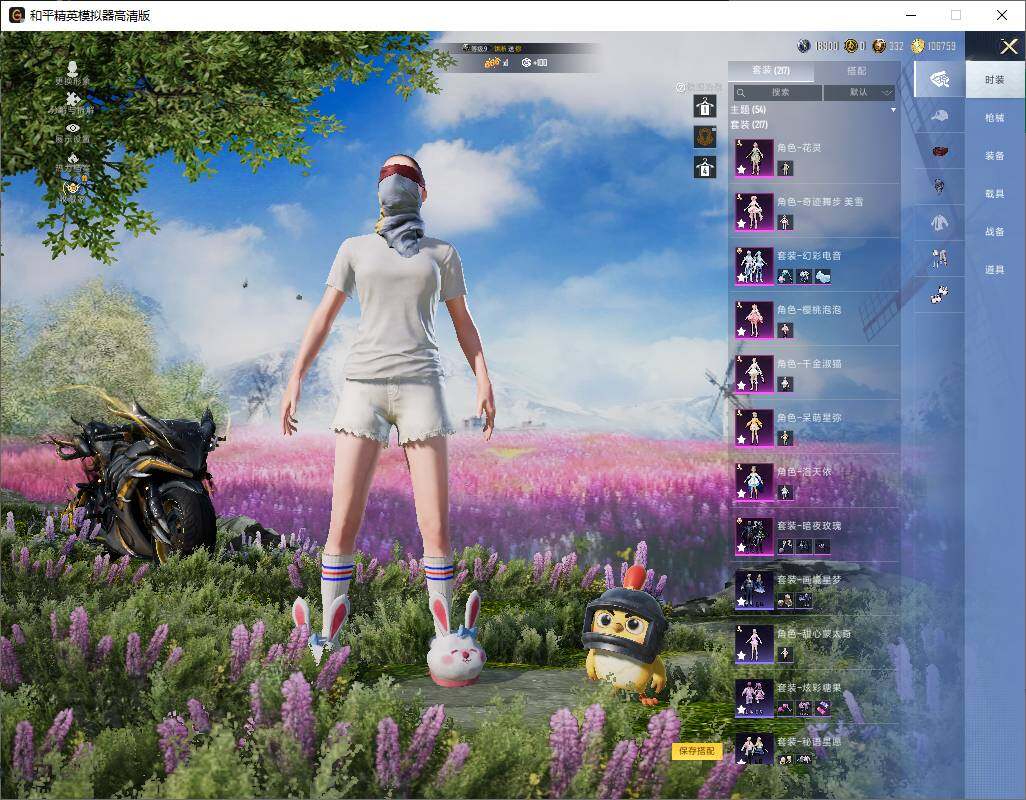Select the cap headwear category icon
Screen dimensions: 1026x800
(x=940, y=116)
